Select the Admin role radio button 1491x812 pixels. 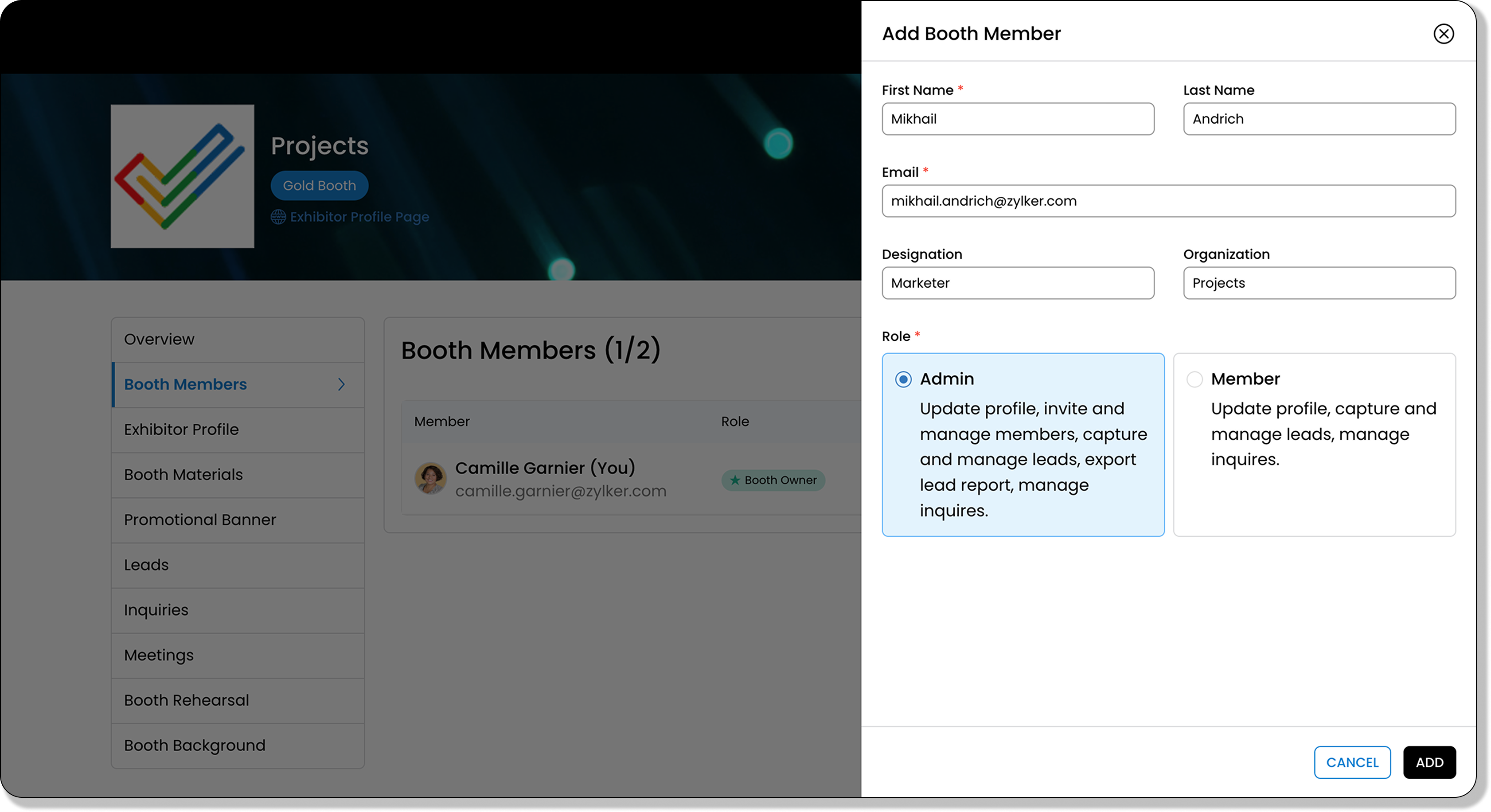point(903,380)
